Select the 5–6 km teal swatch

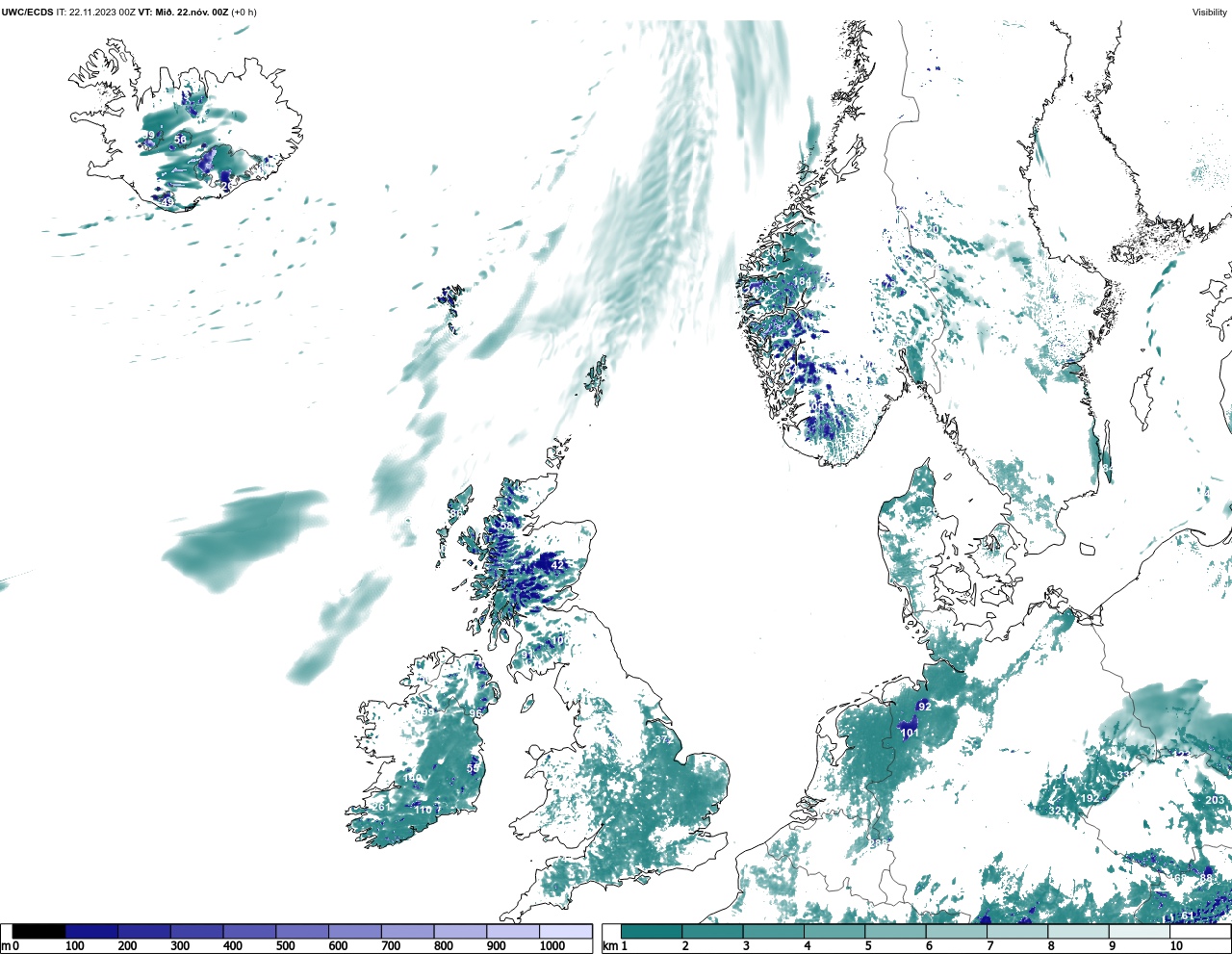pos(895,931)
